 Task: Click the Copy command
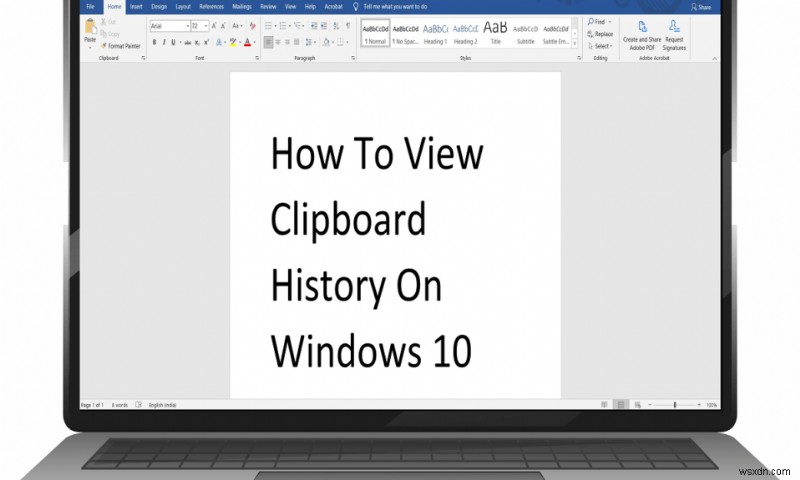[x=110, y=34]
